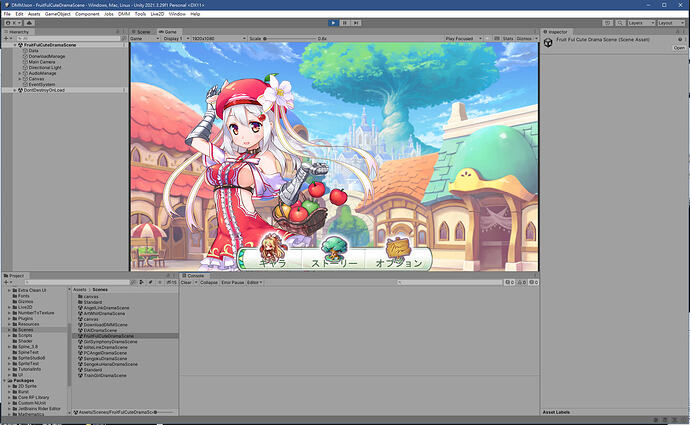Select the GirlSymphonyDramaScene asset
The height and width of the screenshot is (425, 690).
tap(110, 341)
